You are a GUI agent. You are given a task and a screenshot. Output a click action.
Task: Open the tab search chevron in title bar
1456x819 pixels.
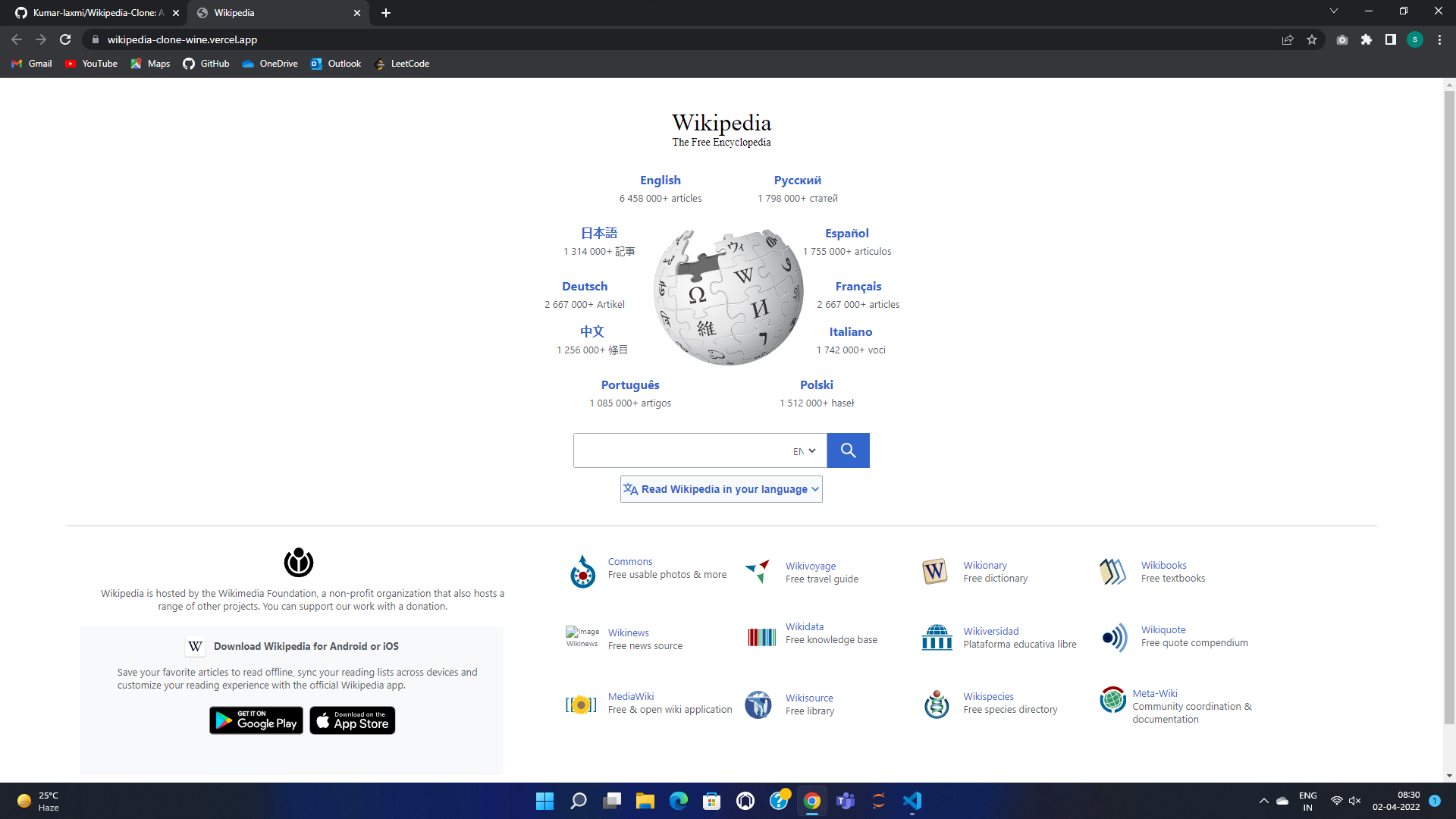click(x=1334, y=11)
